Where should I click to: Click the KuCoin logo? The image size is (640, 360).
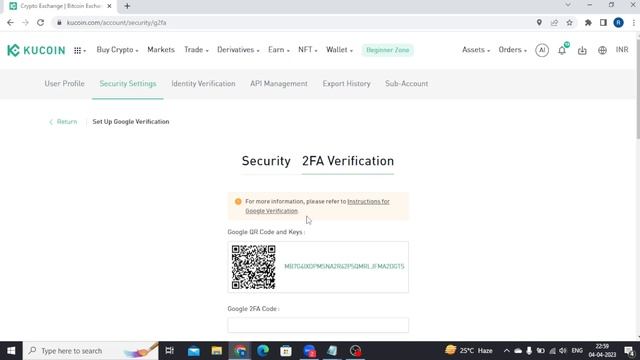[36, 50]
